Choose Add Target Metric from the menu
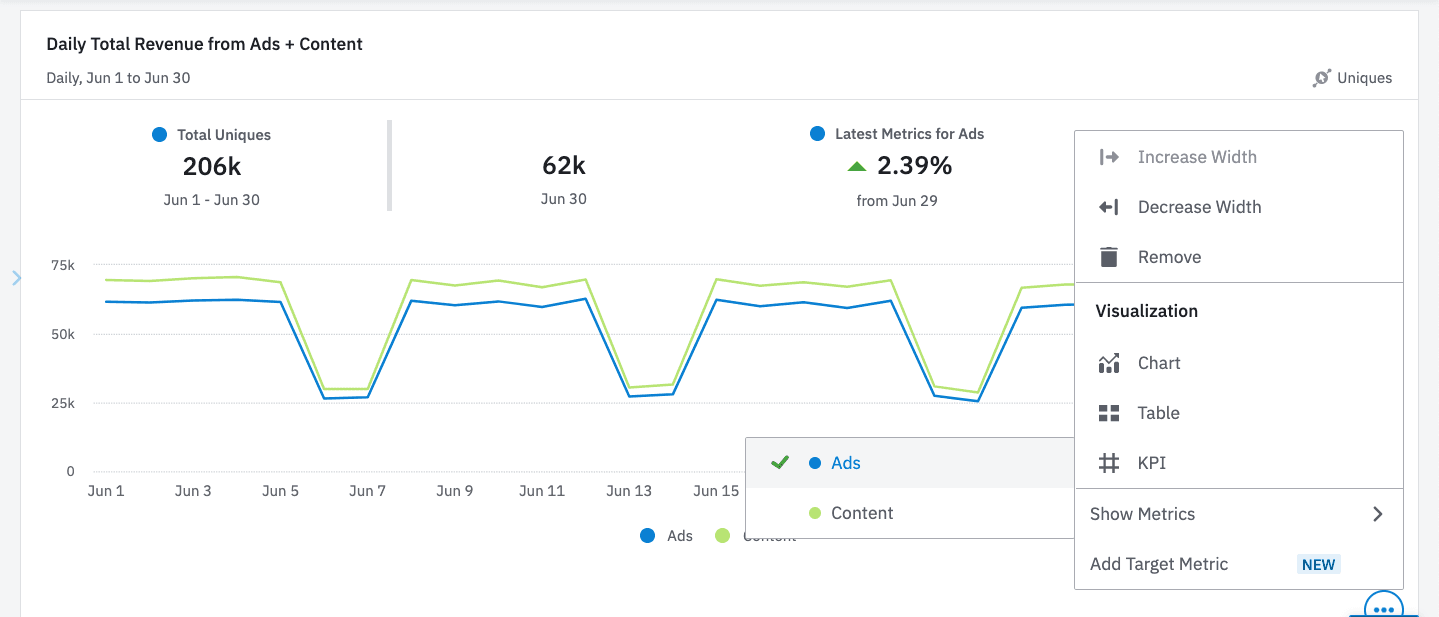The width and height of the screenshot is (1439, 617). click(x=1159, y=563)
